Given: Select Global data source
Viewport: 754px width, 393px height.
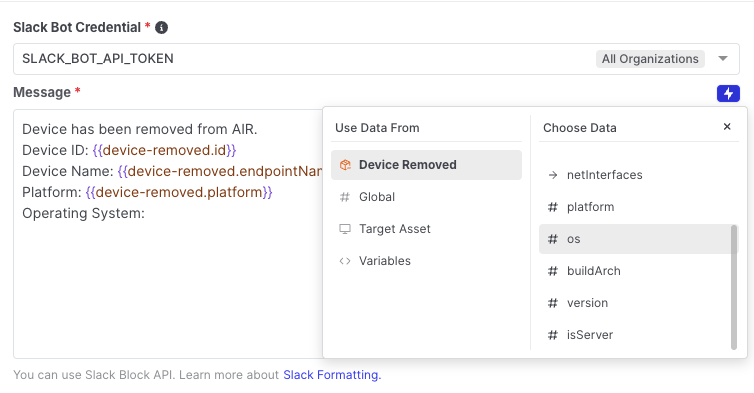Looking at the screenshot, I should point(426,197).
